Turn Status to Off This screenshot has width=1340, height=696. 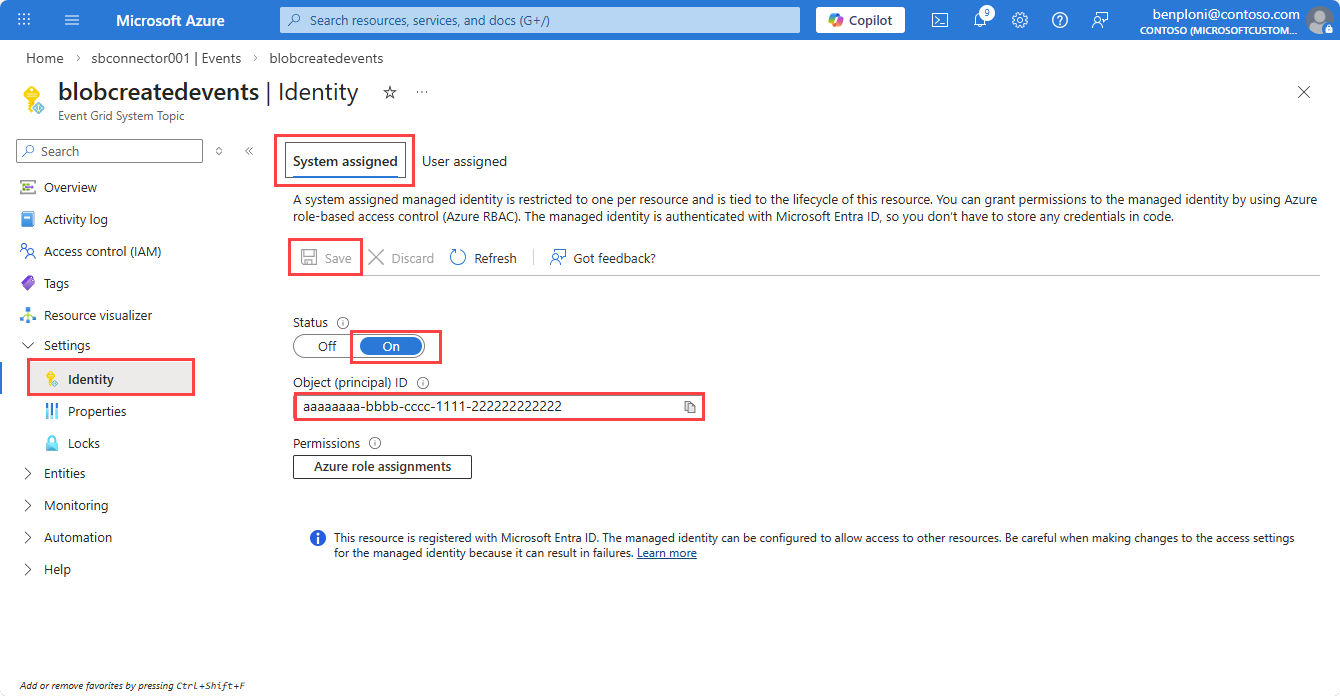(326, 346)
